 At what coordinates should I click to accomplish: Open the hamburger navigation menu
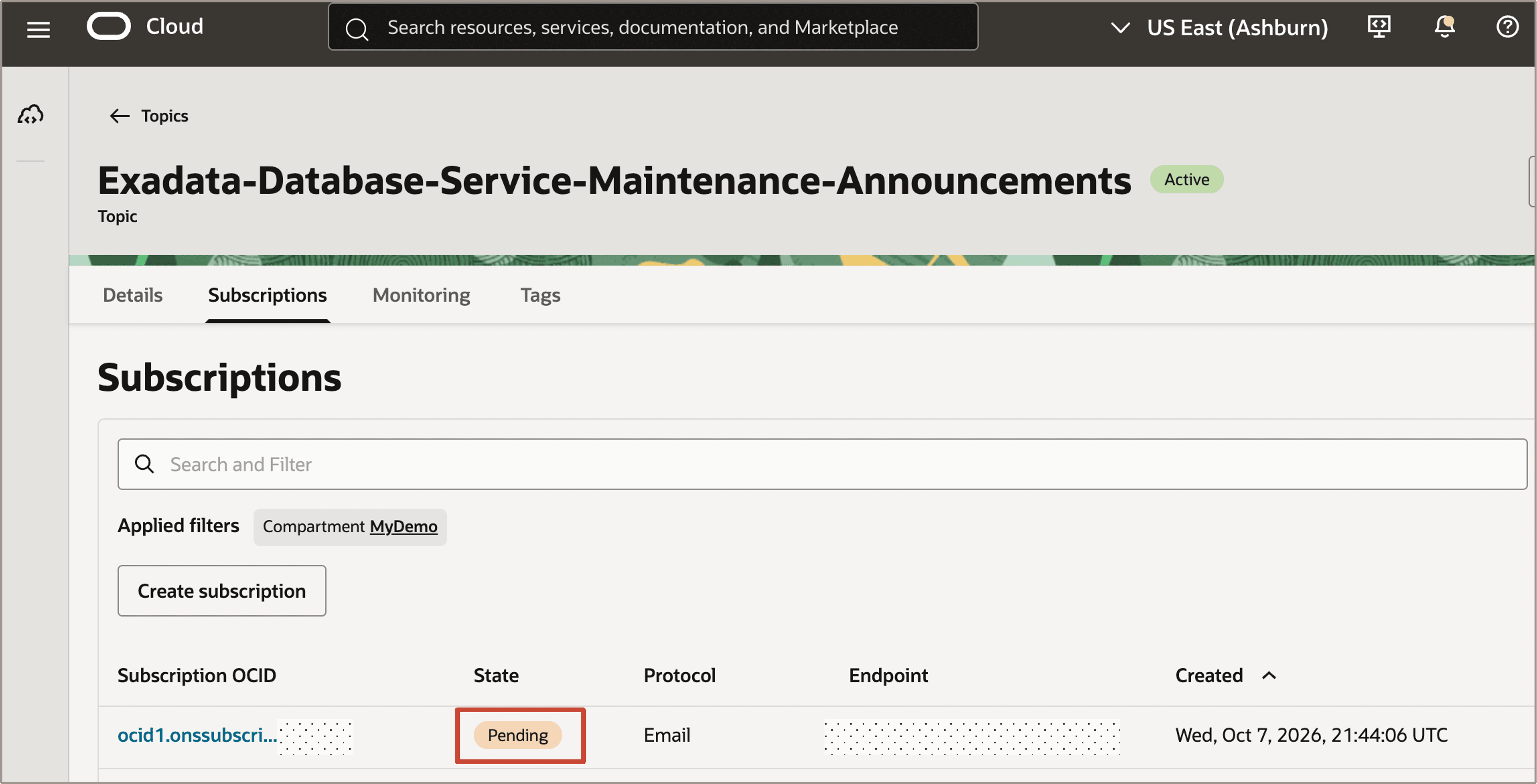click(x=38, y=29)
